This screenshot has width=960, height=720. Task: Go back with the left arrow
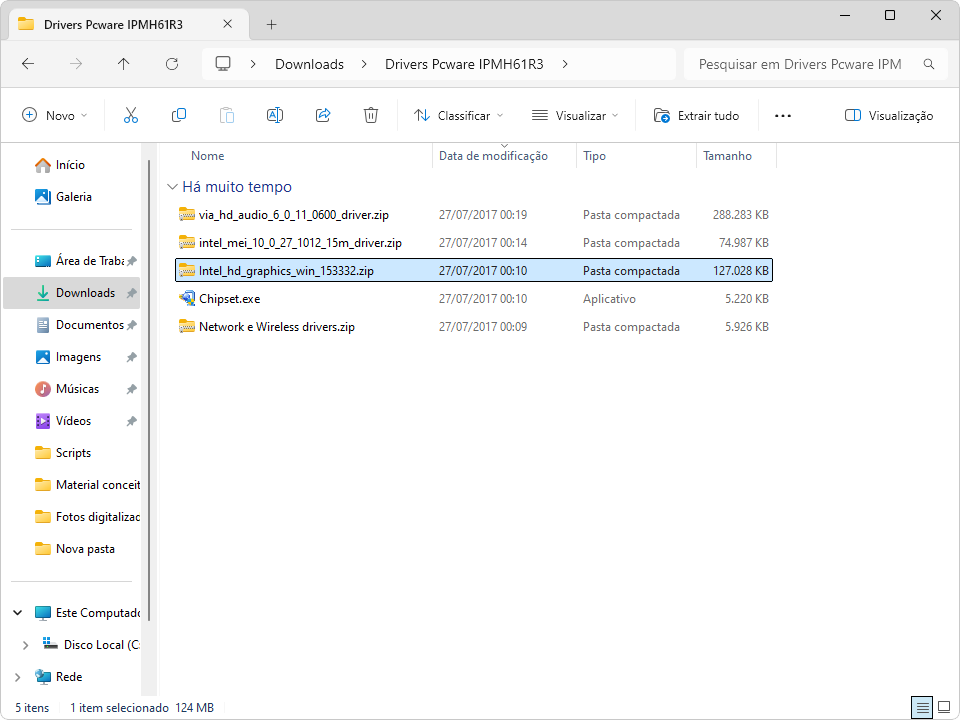coord(28,64)
